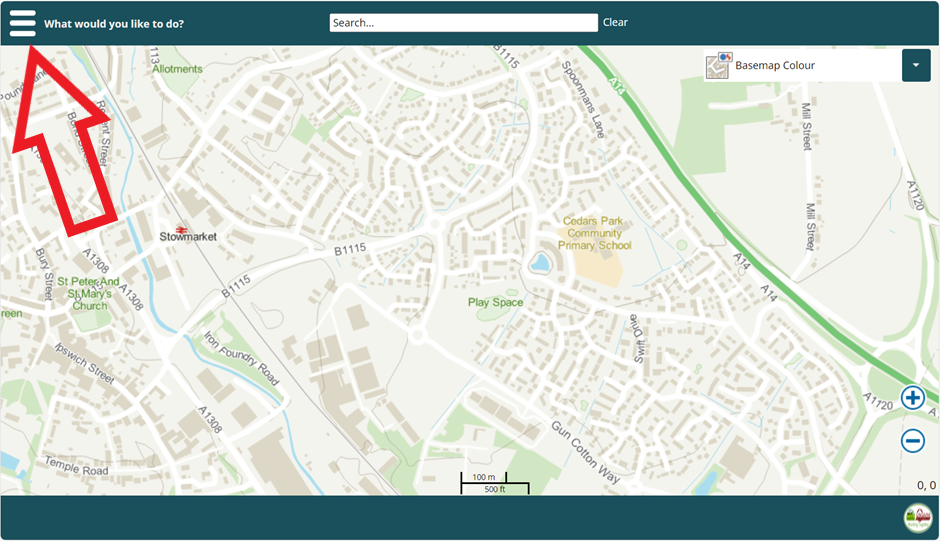Open the hamburger menu
940x541 pixels.
click(22, 23)
